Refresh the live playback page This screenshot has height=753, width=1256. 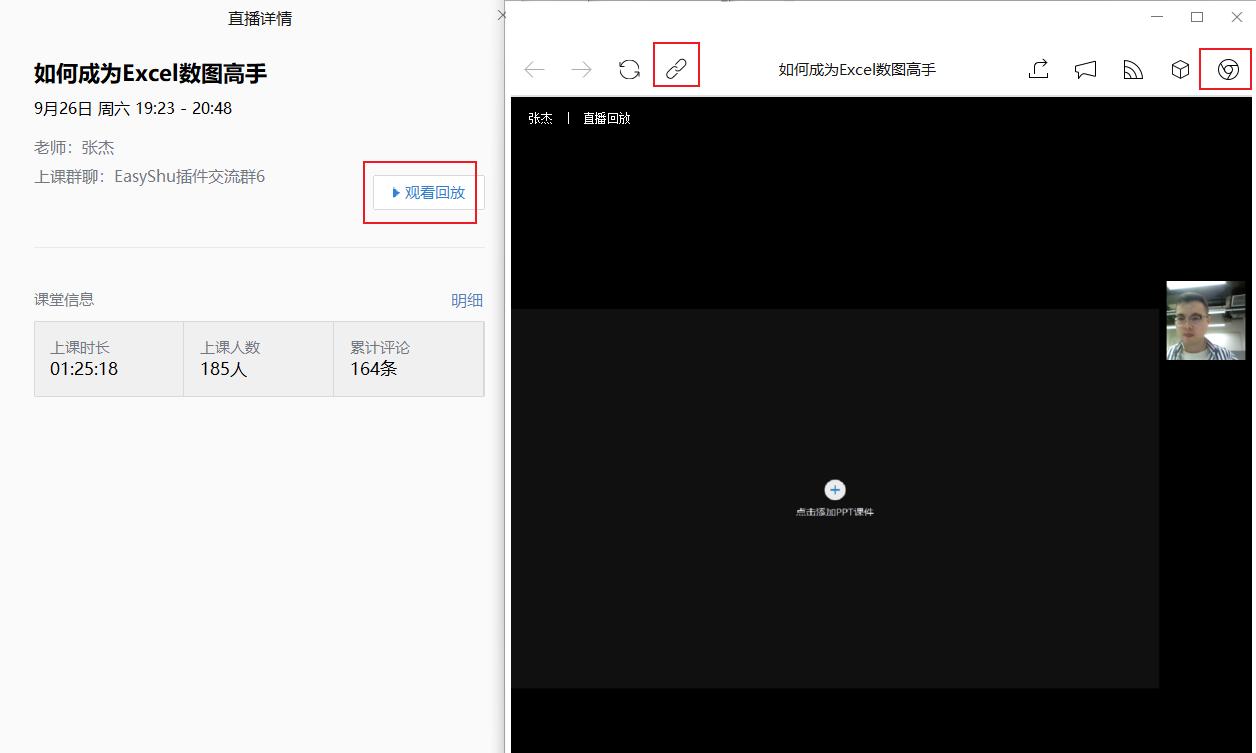629,69
